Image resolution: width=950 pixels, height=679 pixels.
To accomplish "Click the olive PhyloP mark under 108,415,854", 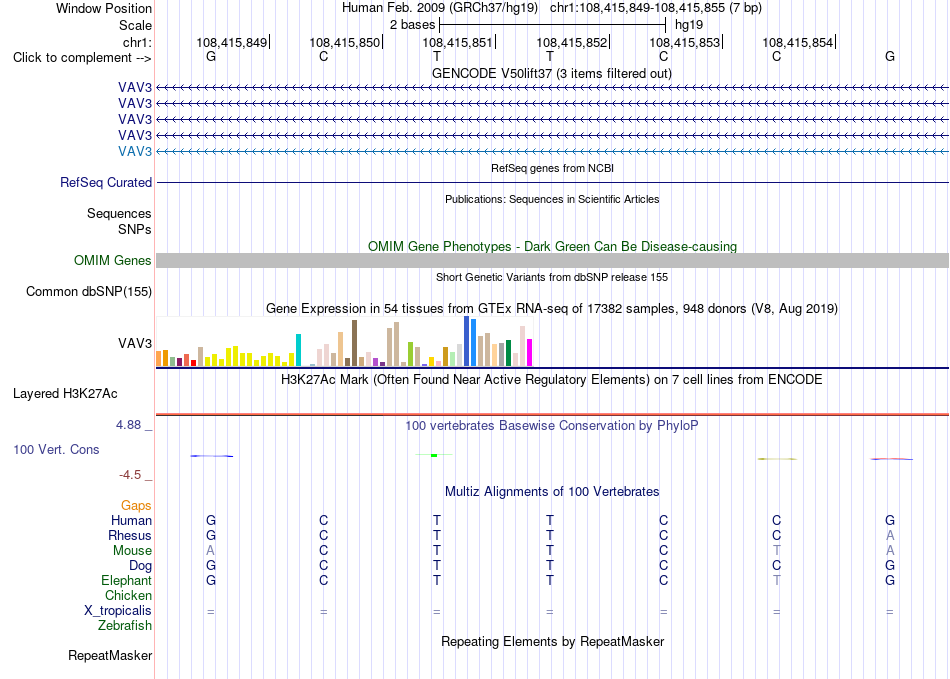I will [x=777, y=459].
